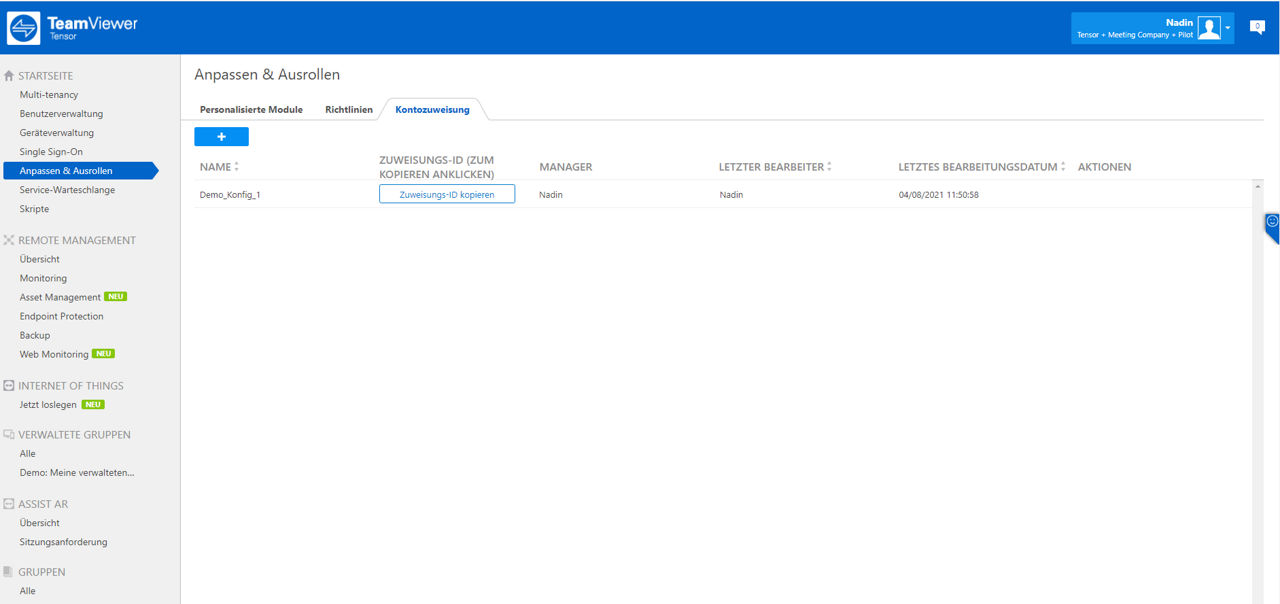This screenshot has width=1280, height=604.
Task: Click the Aktionen column header
Action: click(1105, 167)
